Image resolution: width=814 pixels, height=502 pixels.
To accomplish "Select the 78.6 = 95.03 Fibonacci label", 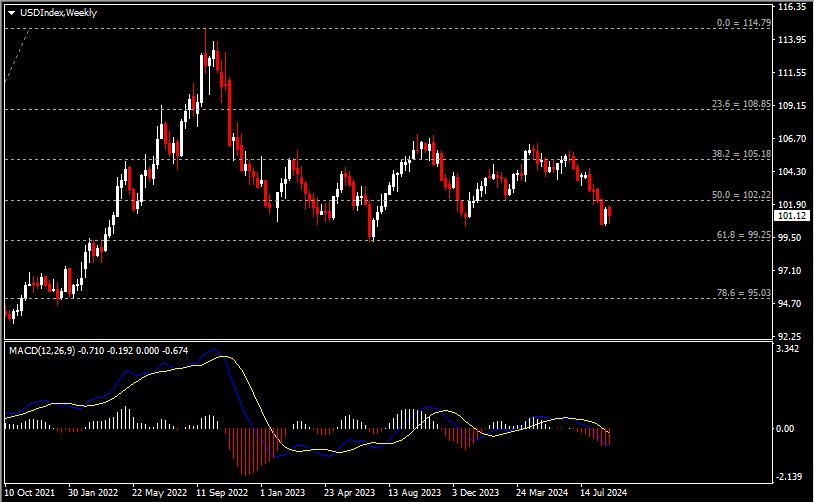I will click(x=743, y=293).
